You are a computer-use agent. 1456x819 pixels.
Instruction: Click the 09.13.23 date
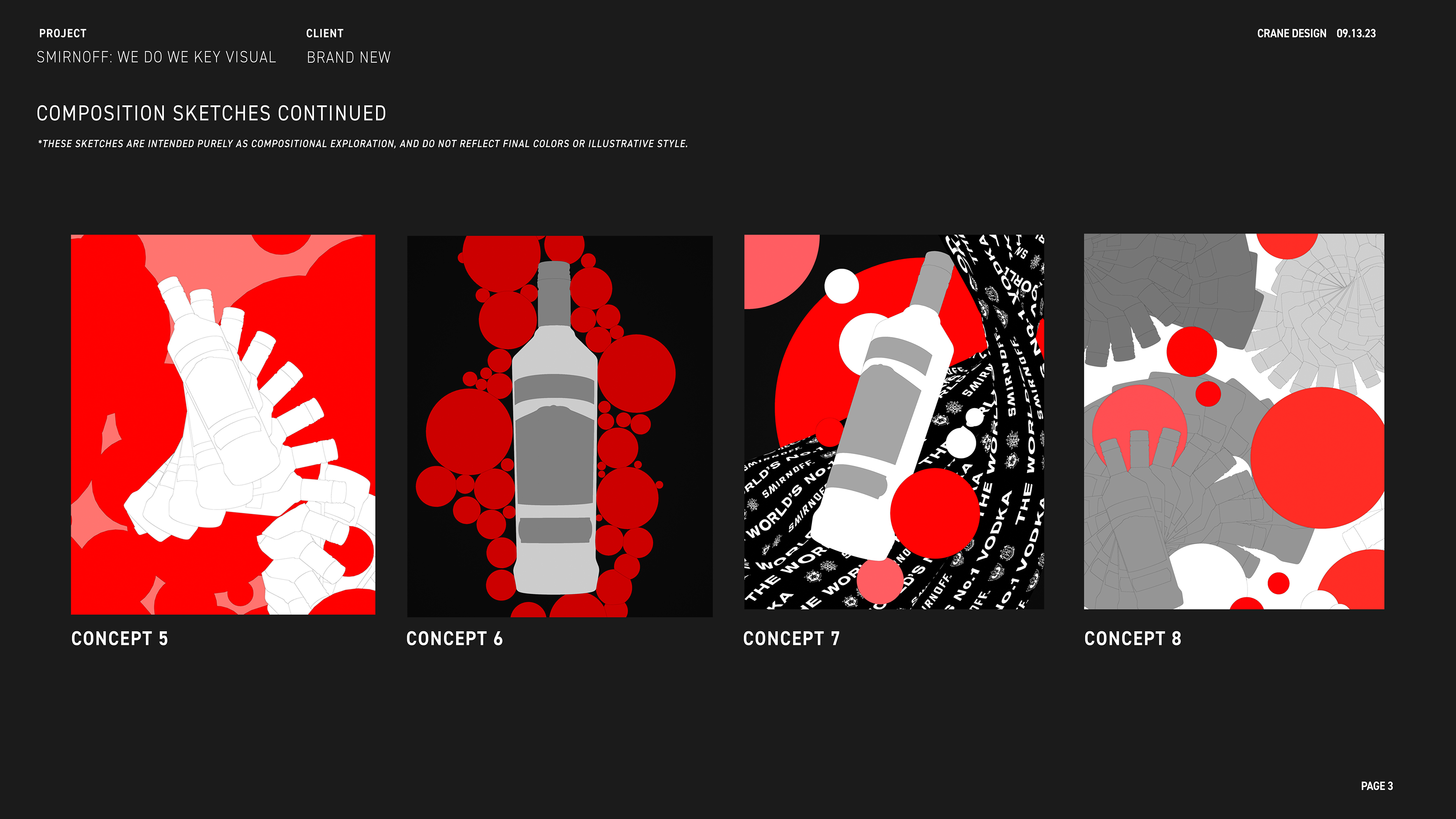coord(1357,33)
